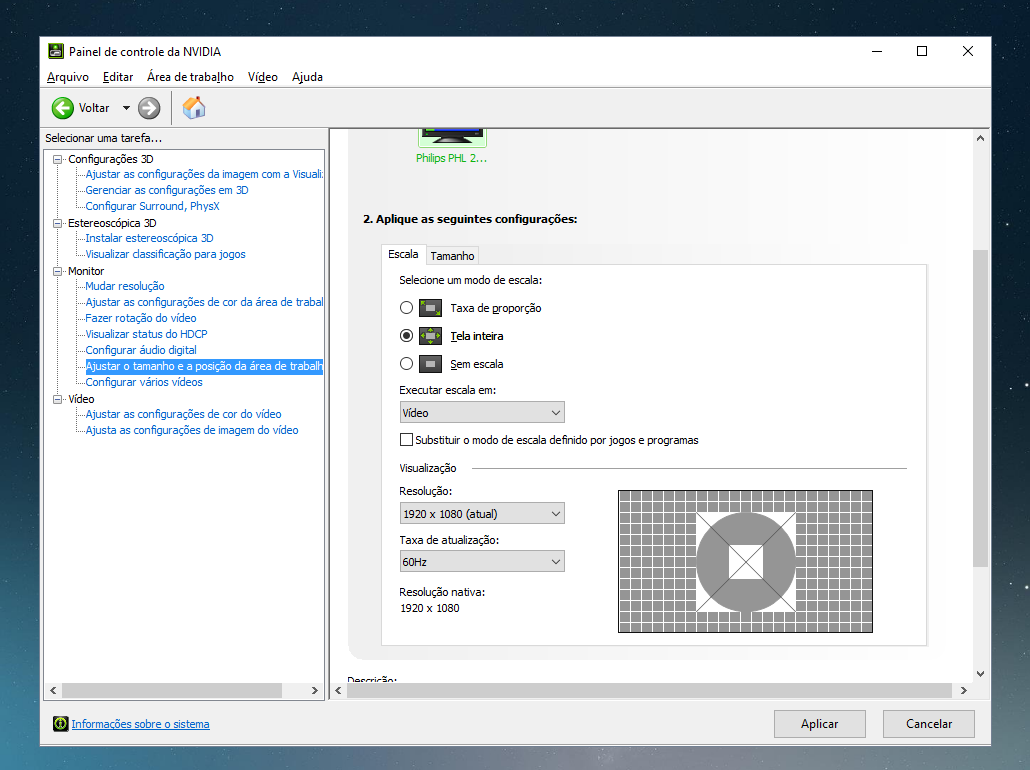Switch to the Tamanho tab
Viewport: 1030px width, 770px height.
[452, 256]
